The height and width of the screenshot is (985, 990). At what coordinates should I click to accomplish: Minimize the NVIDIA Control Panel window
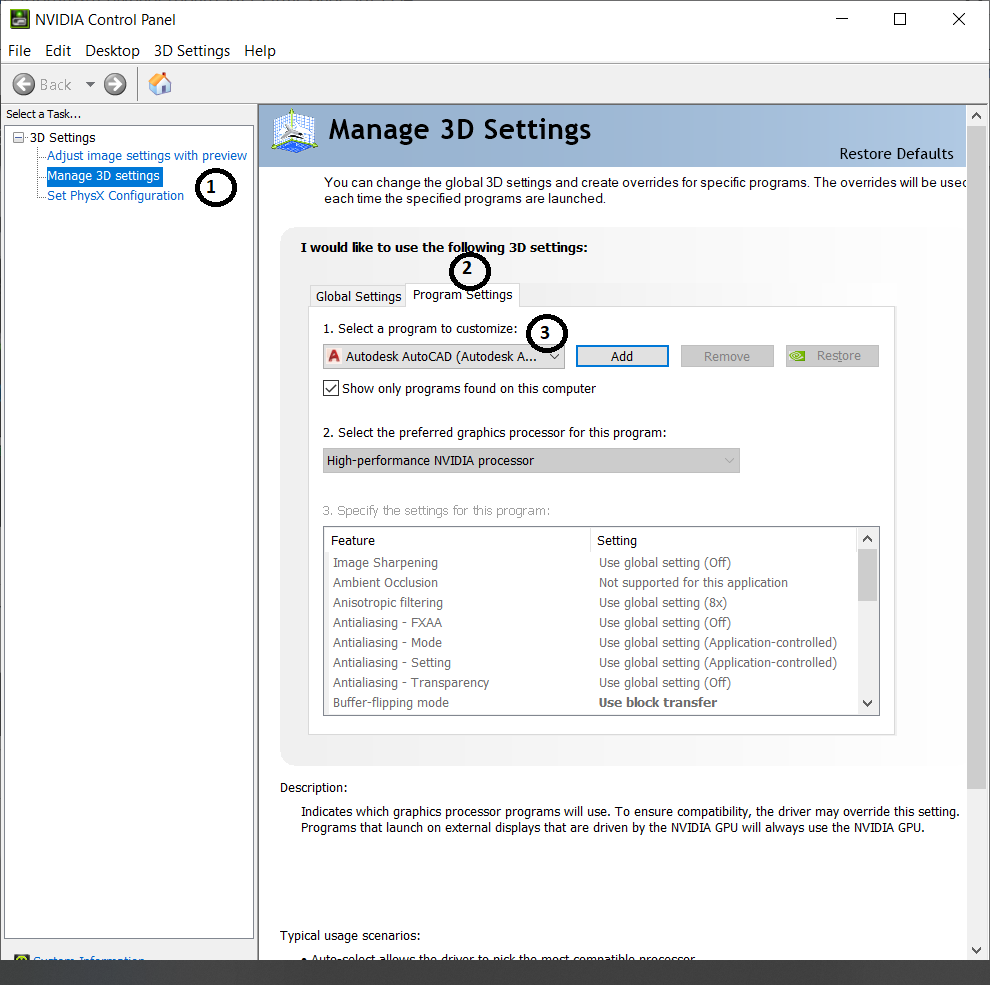coord(842,20)
